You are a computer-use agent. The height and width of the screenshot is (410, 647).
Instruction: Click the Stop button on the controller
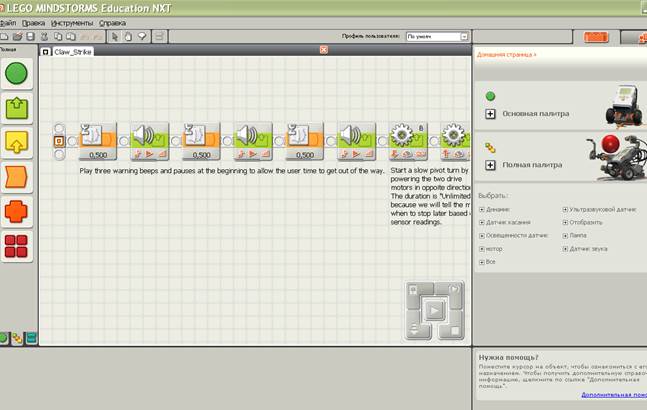[x=454, y=330]
